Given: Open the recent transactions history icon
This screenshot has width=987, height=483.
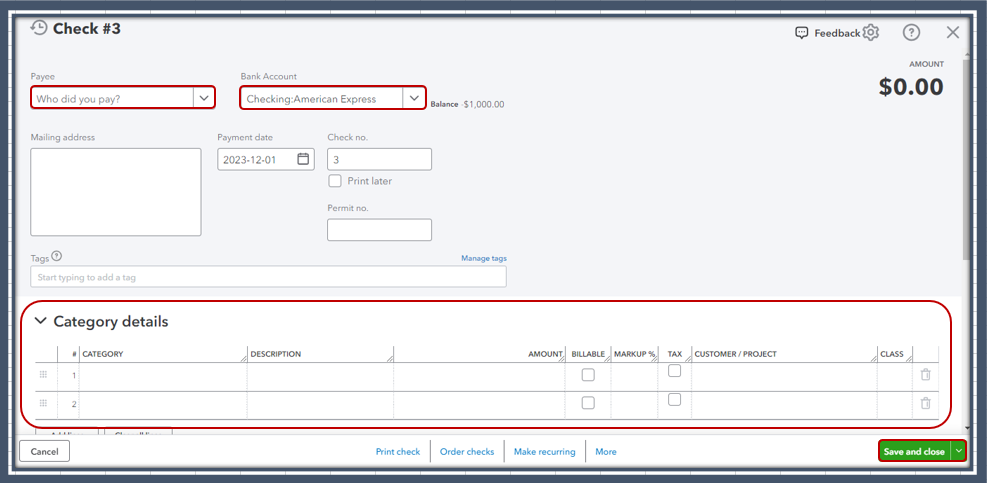Looking at the screenshot, I should 39,28.
